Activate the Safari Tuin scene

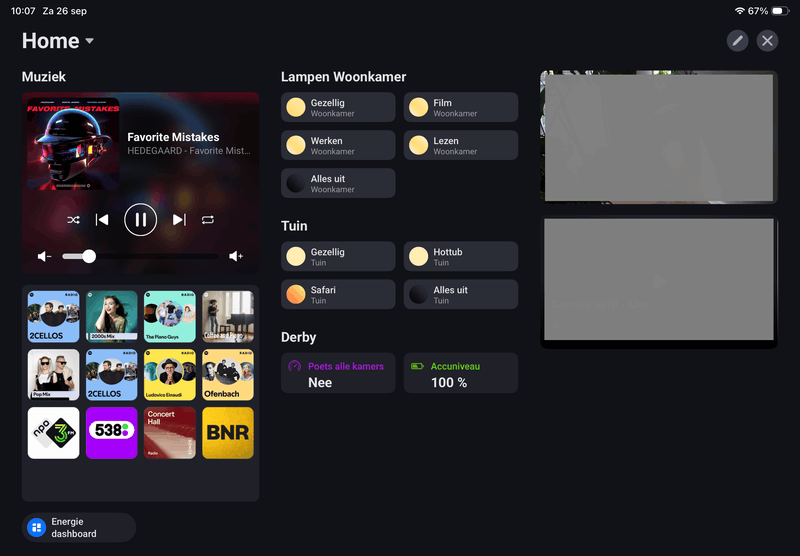tap(338, 294)
